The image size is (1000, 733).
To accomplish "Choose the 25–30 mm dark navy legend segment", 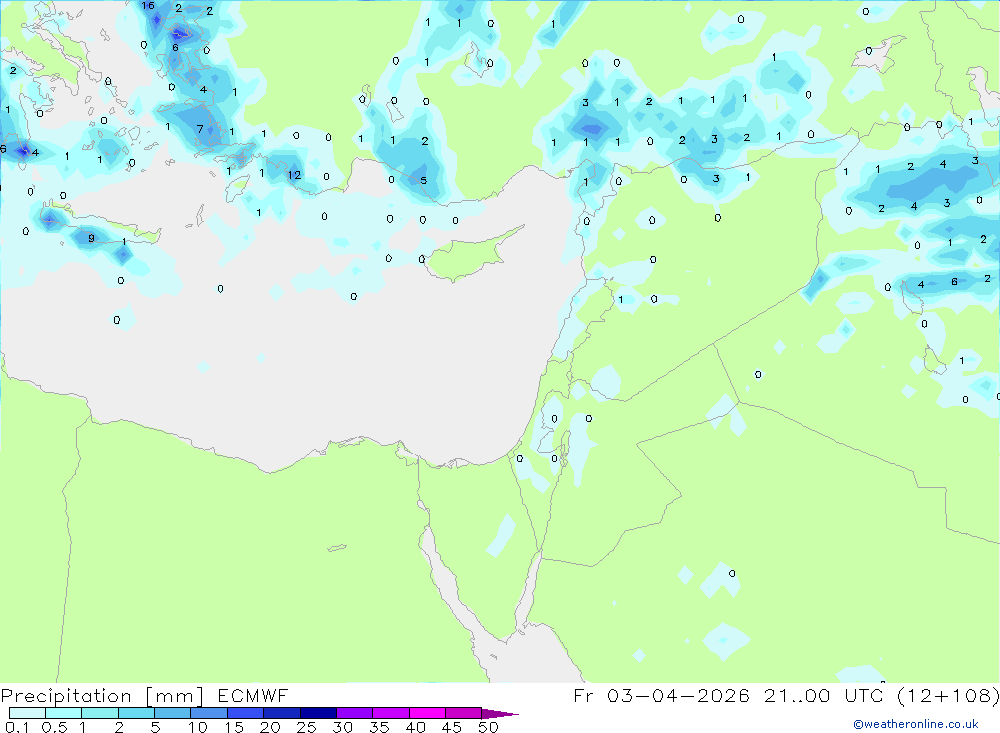I will point(318,713).
